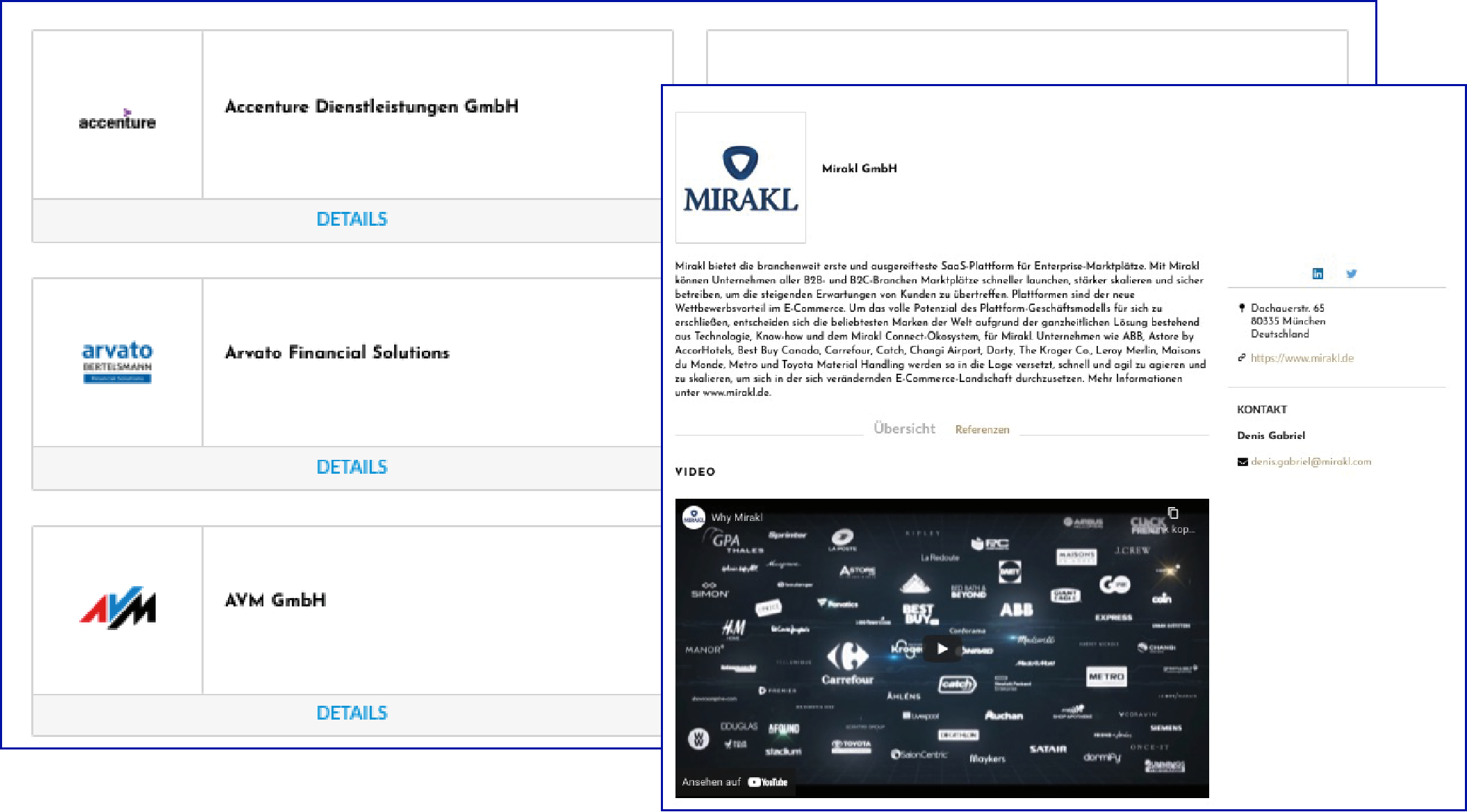Viewport: 1467px width, 812px height.
Task: Open the Mirakl Twitter icon
Action: [x=1351, y=274]
